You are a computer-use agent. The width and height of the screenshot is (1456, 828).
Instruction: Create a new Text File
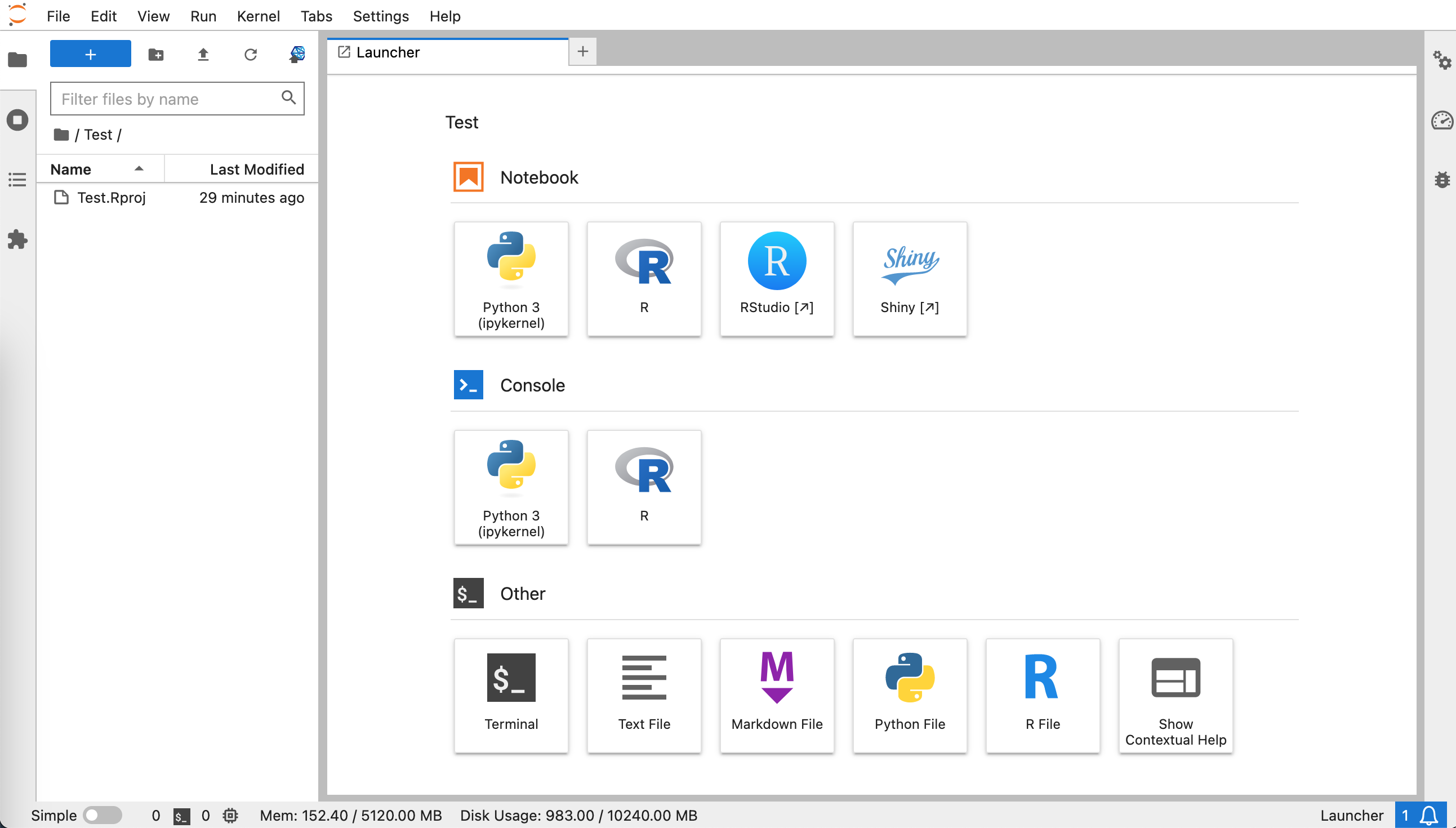pyautogui.click(x=644, y=696)
